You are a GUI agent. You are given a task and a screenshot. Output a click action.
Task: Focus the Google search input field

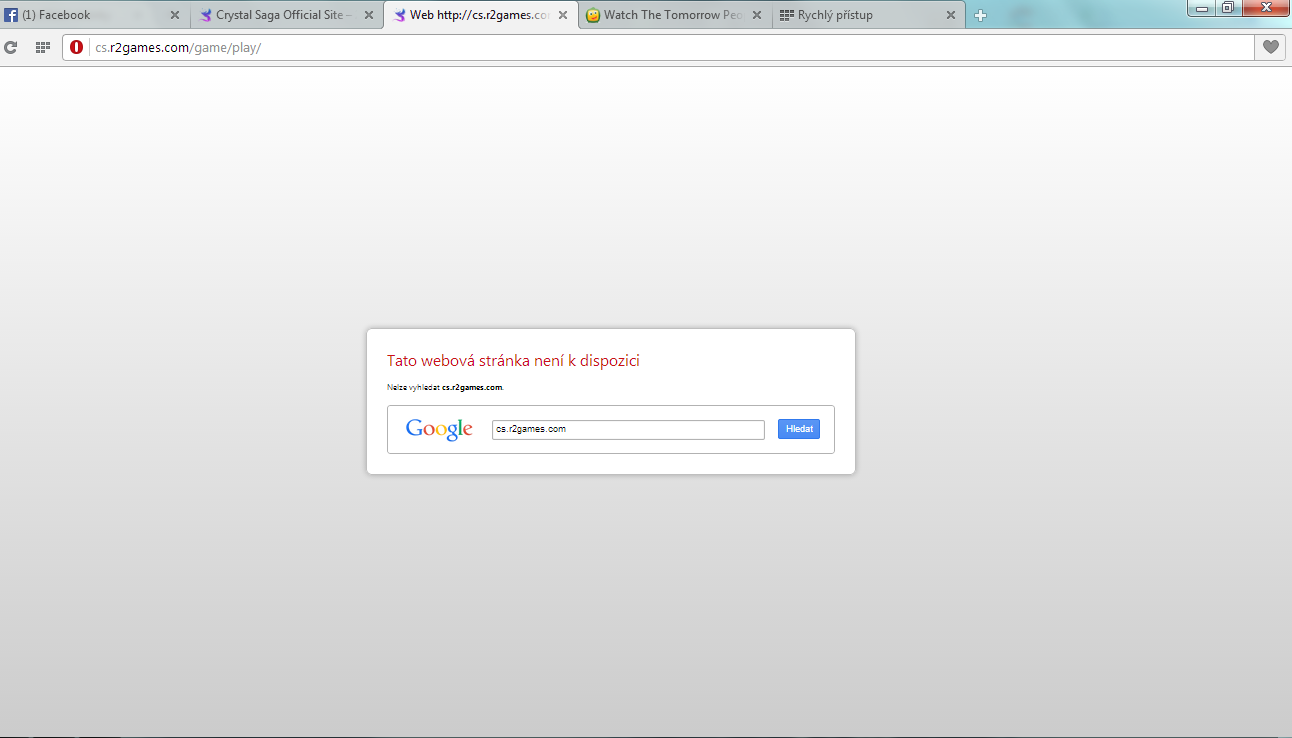pos(628,429)
